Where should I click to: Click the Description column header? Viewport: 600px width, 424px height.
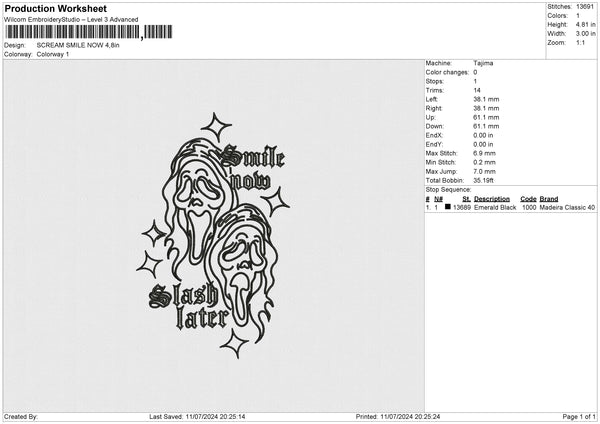tap(492, 199)
